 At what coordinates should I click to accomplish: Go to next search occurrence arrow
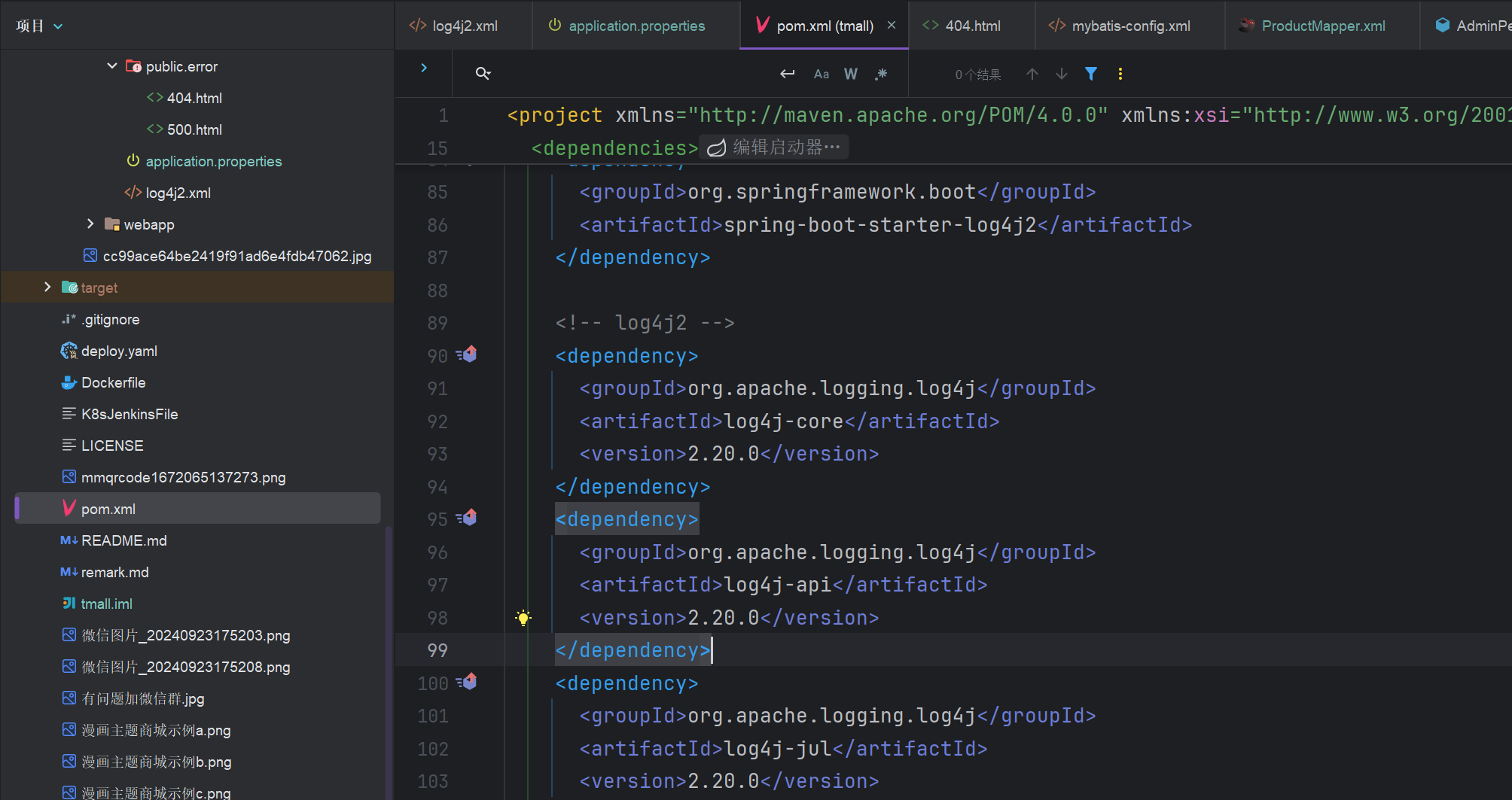point(1062,74)
